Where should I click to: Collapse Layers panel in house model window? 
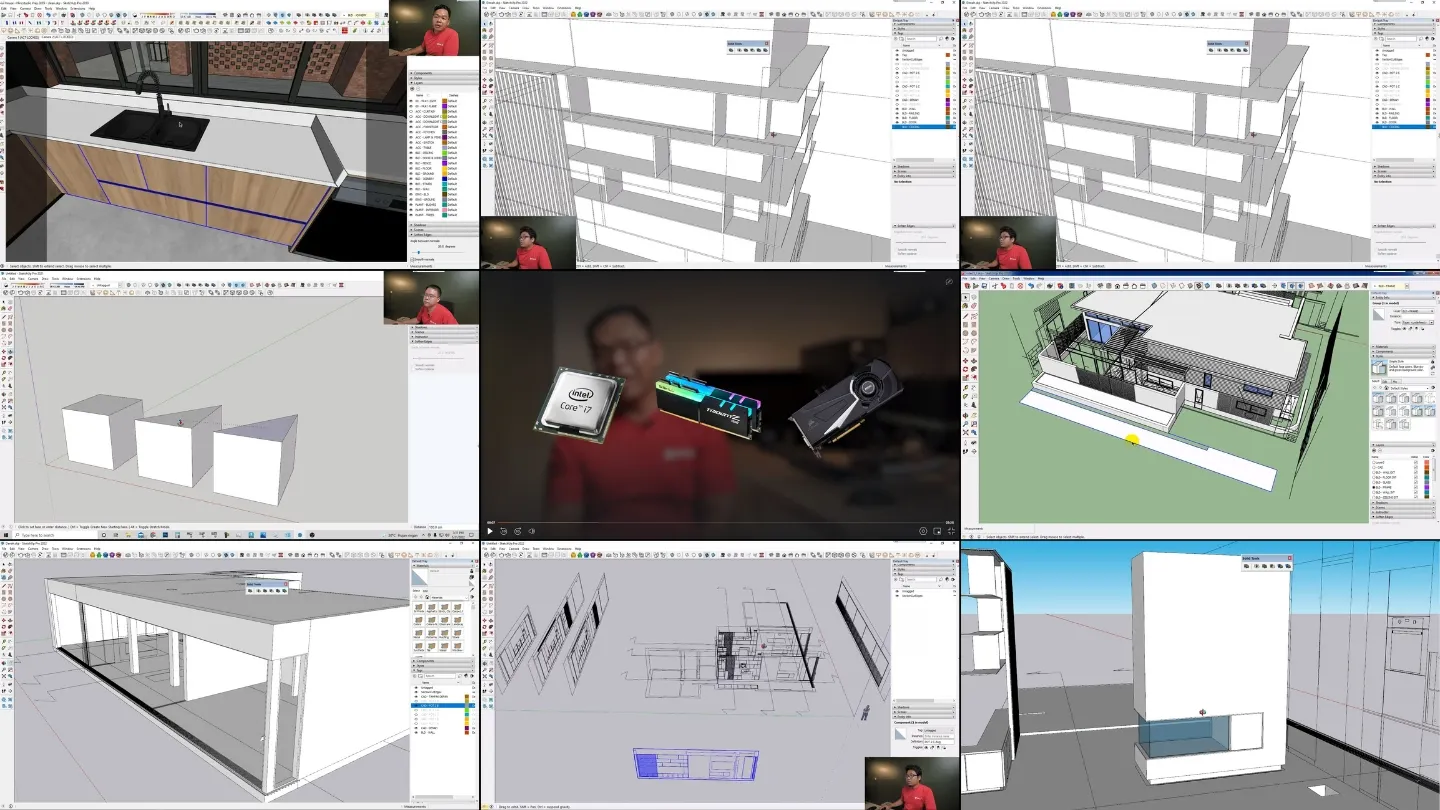(1403, 445)
